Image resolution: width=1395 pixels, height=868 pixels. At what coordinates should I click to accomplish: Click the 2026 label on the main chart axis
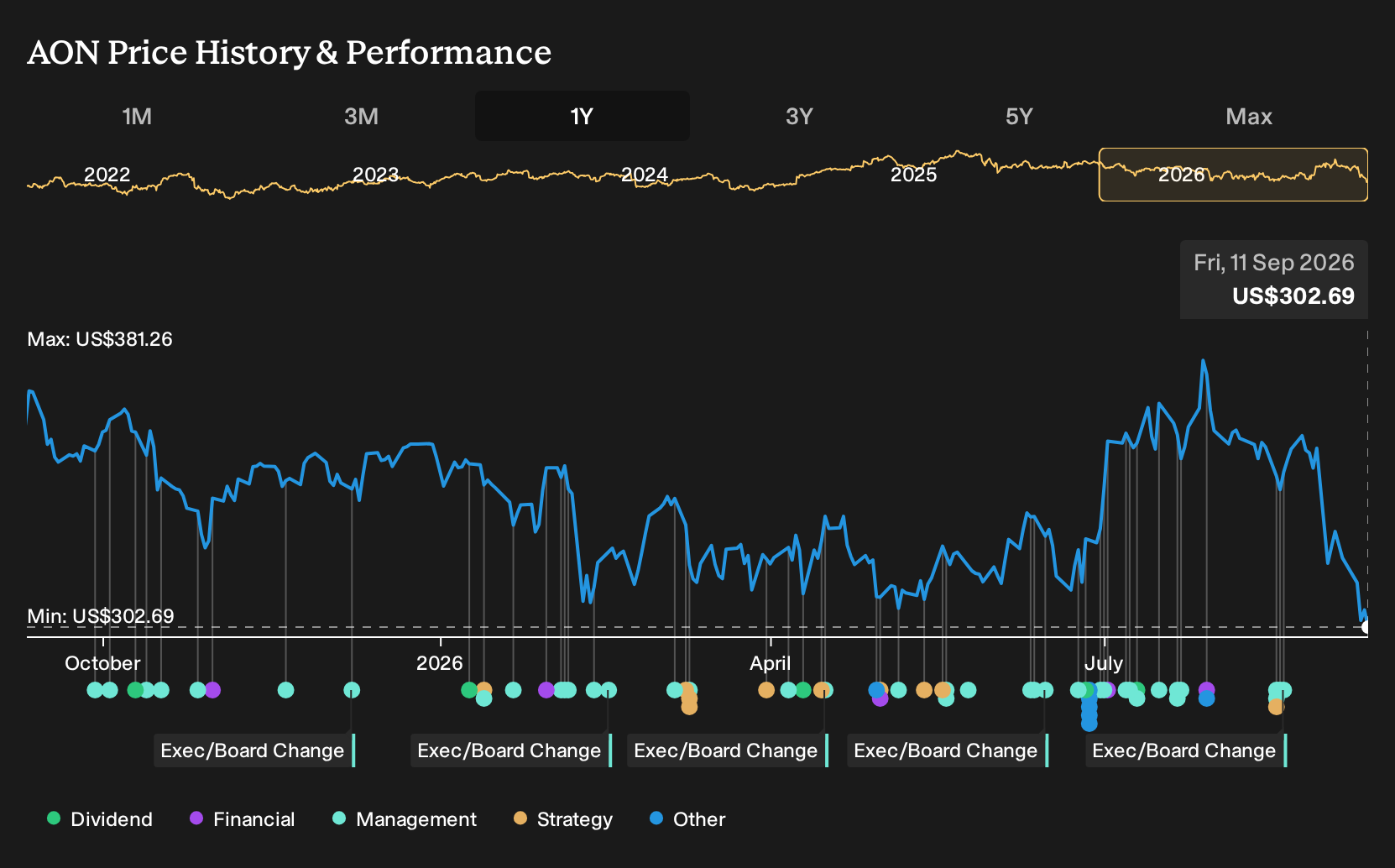pyautogui.click(x=440, y=663)
